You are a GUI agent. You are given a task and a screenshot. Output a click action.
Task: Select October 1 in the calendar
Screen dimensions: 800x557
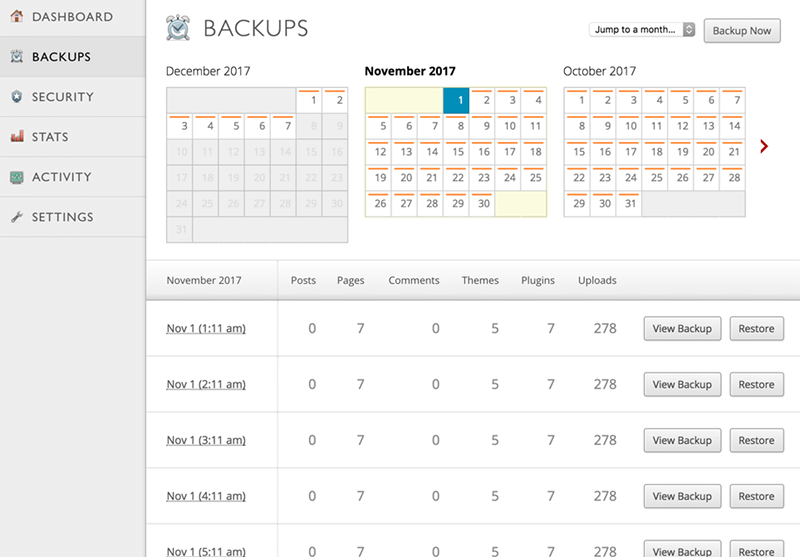[x=578, y=100]
